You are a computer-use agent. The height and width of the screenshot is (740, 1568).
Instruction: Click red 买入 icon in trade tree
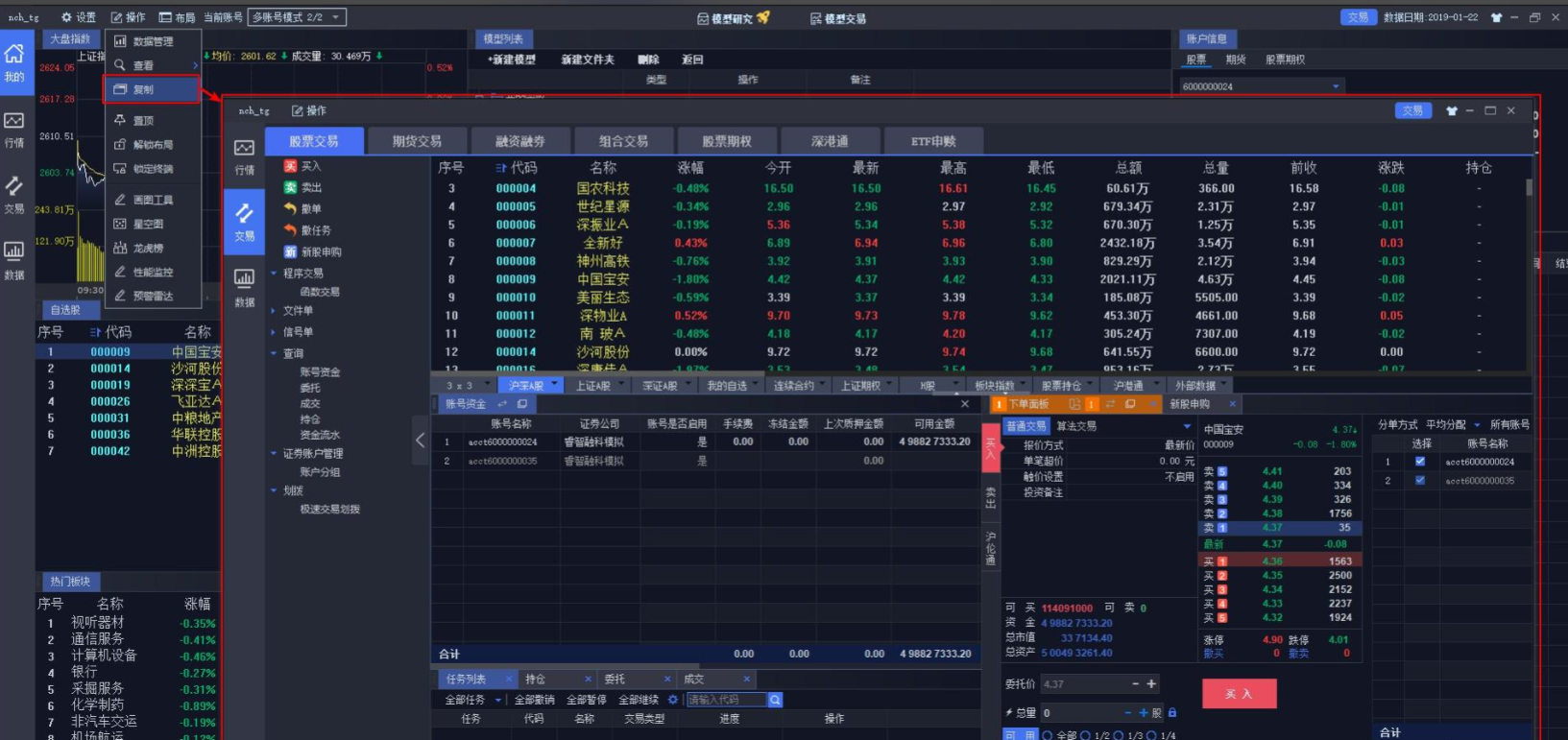(x=290, y=166)
